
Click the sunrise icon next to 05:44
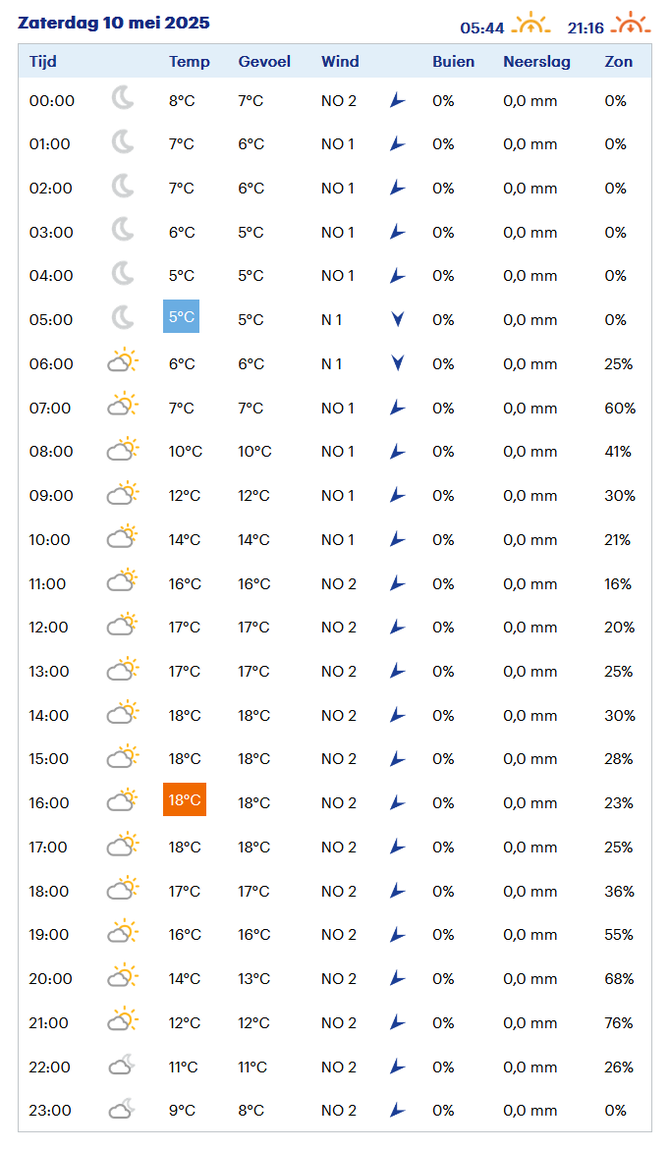(531, 24)
